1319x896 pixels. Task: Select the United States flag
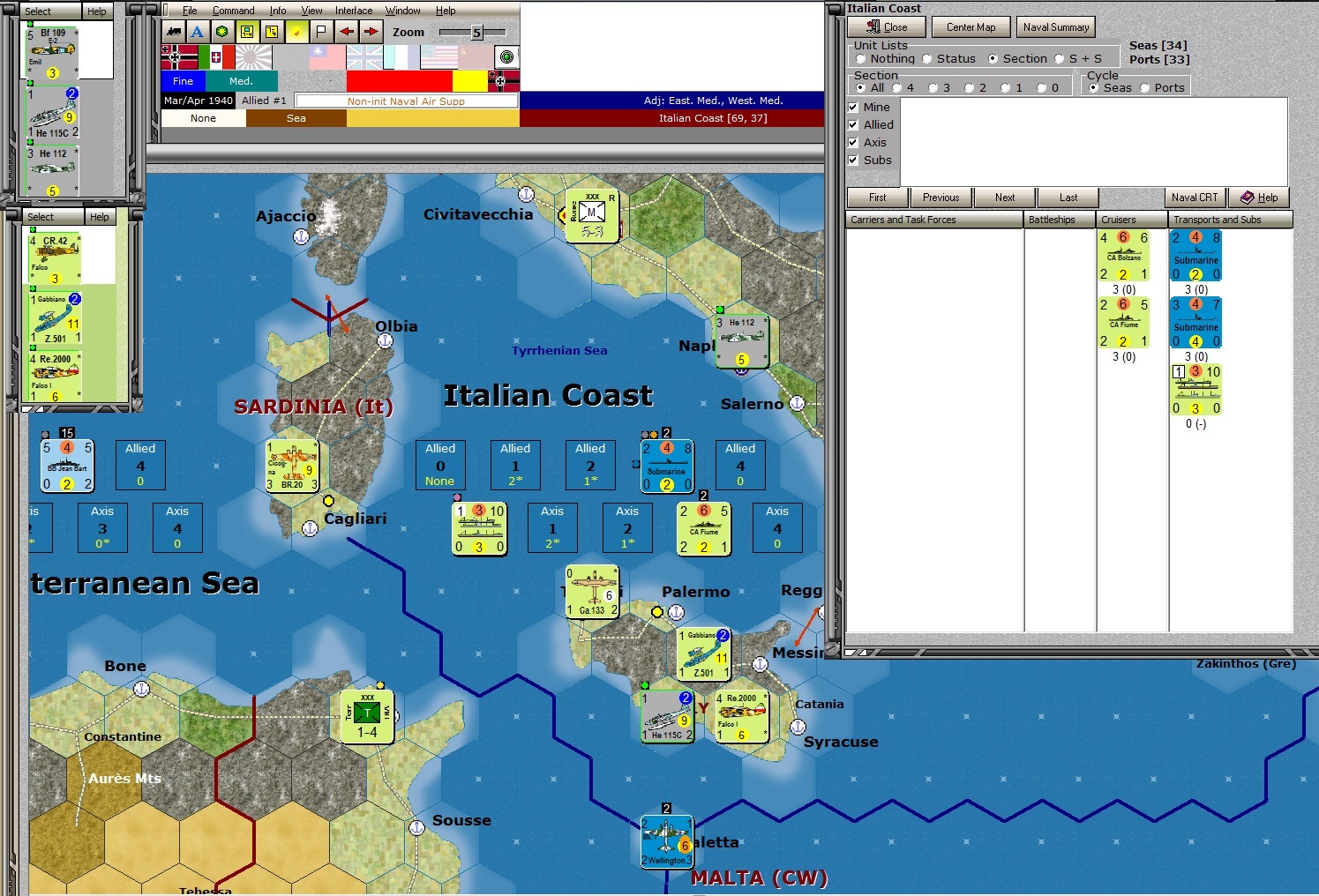coord(438,57)
